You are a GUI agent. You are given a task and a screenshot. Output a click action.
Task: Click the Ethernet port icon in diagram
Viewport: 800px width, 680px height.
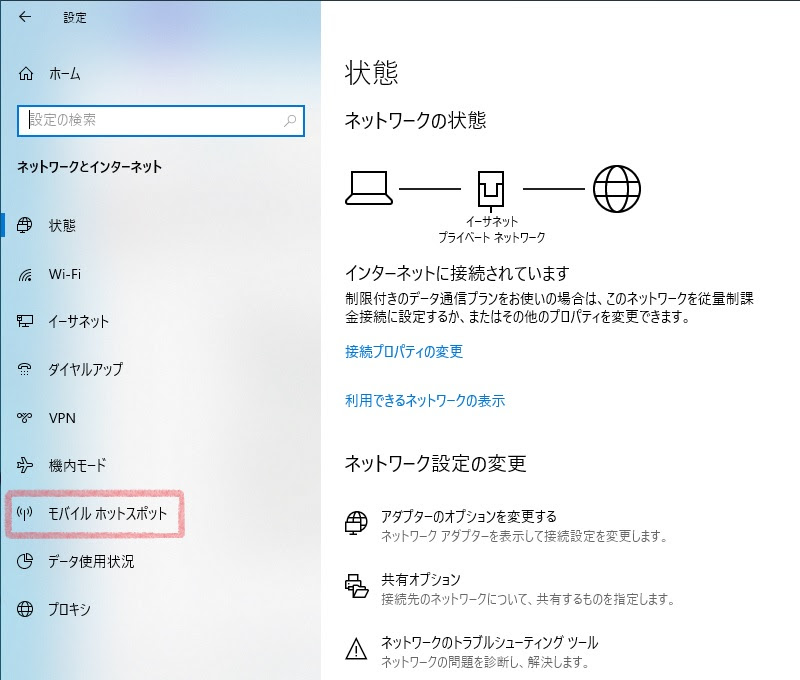pyautogui.click(x=491, y=191)
